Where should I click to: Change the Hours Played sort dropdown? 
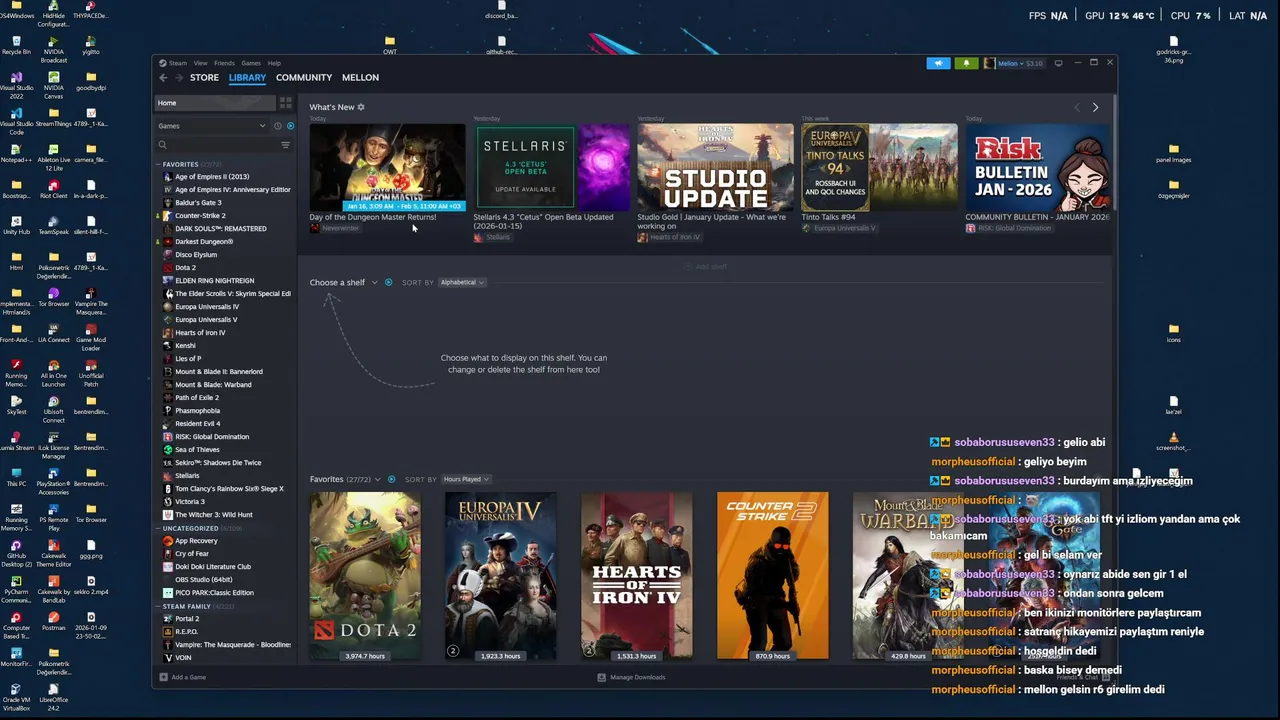click(x=465, y=479)
